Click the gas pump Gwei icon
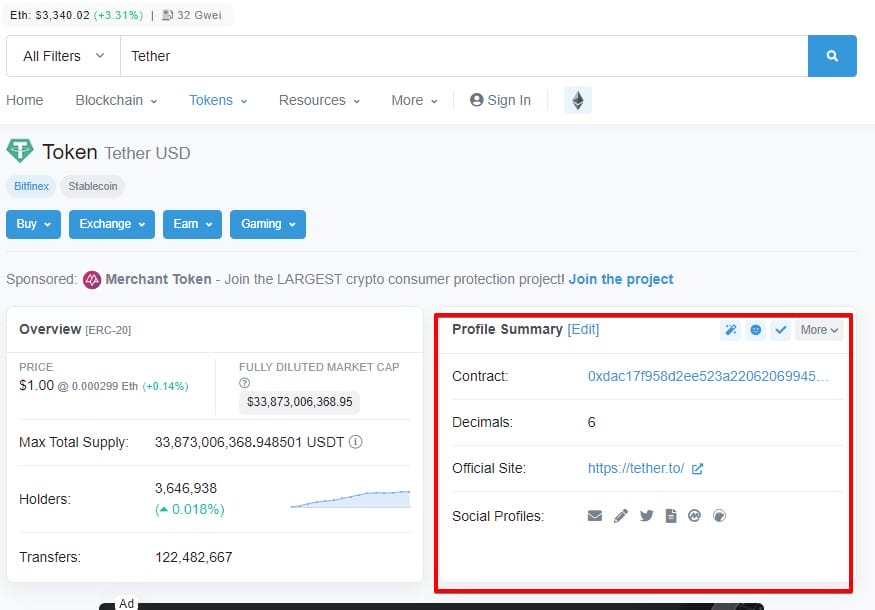Image resolution: width=875 pixels, height=610 pixels. click(167, 15)
